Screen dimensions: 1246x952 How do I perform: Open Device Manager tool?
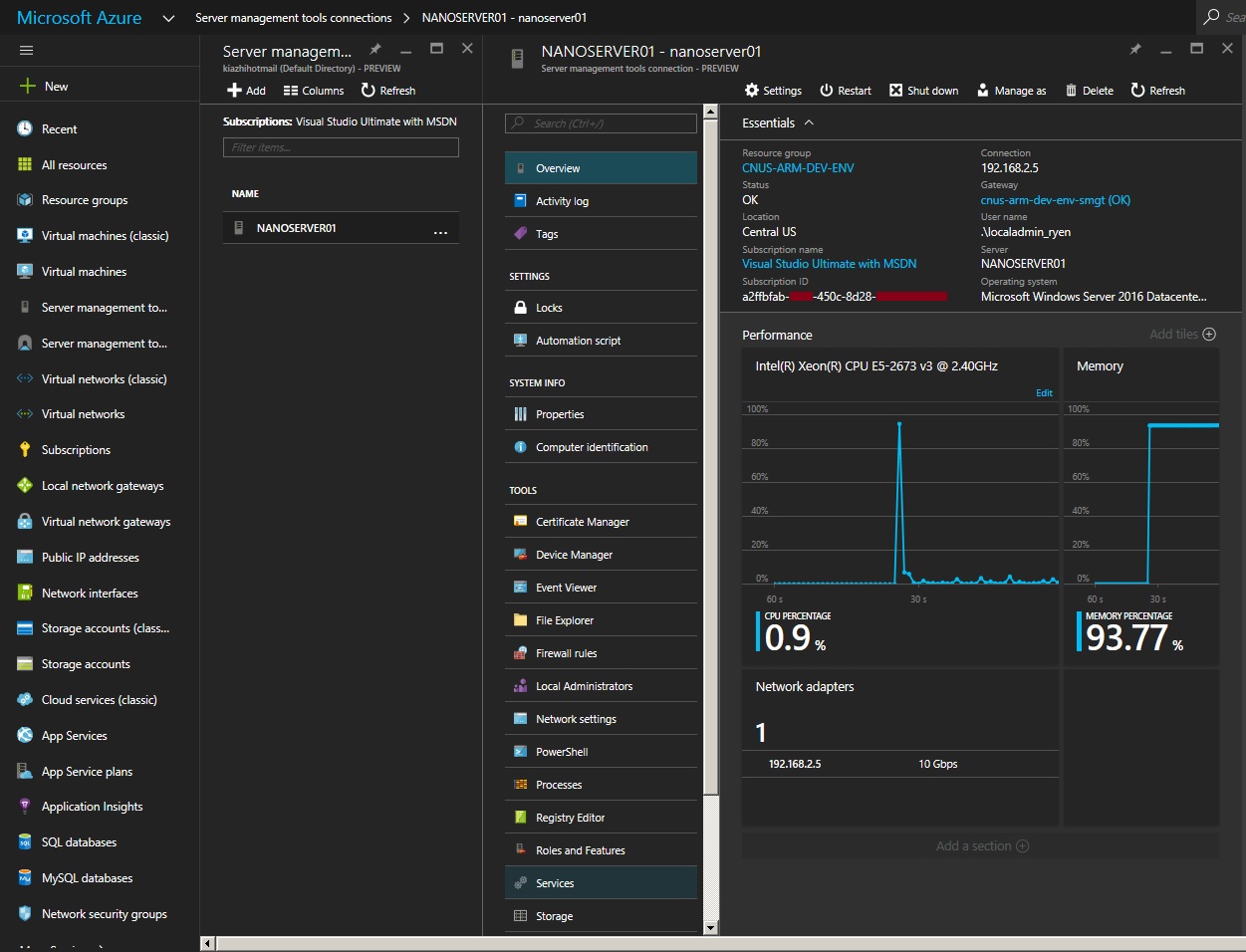point(601,555)
